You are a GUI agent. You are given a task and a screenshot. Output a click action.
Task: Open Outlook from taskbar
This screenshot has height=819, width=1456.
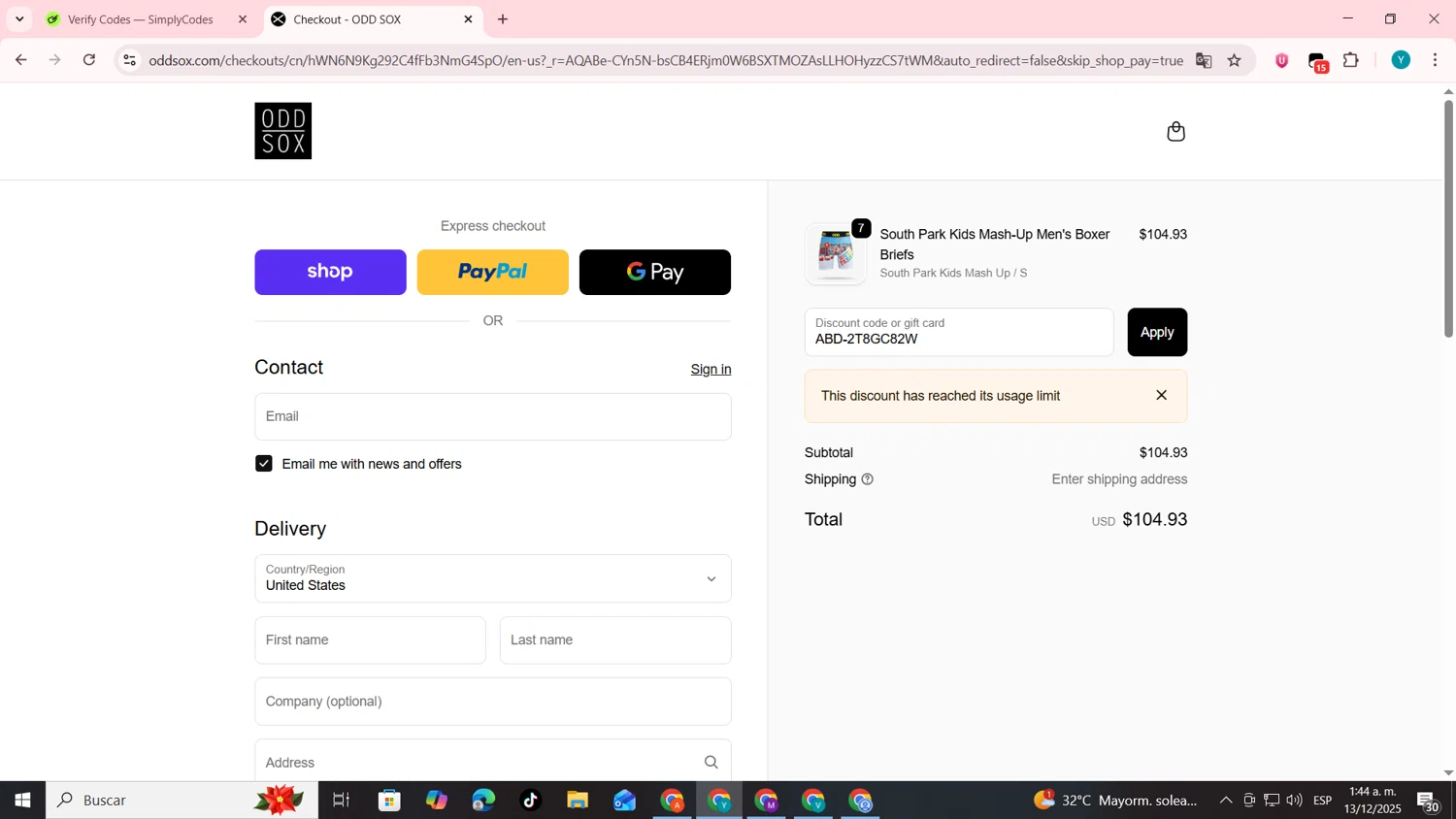pos(624,801)
